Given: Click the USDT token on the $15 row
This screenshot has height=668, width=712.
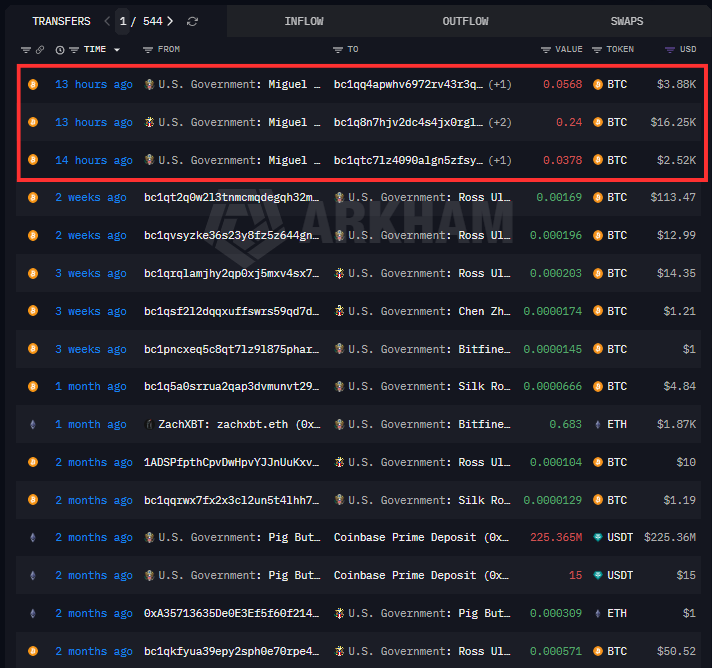Looking at the screenshot, I should 613,575.
